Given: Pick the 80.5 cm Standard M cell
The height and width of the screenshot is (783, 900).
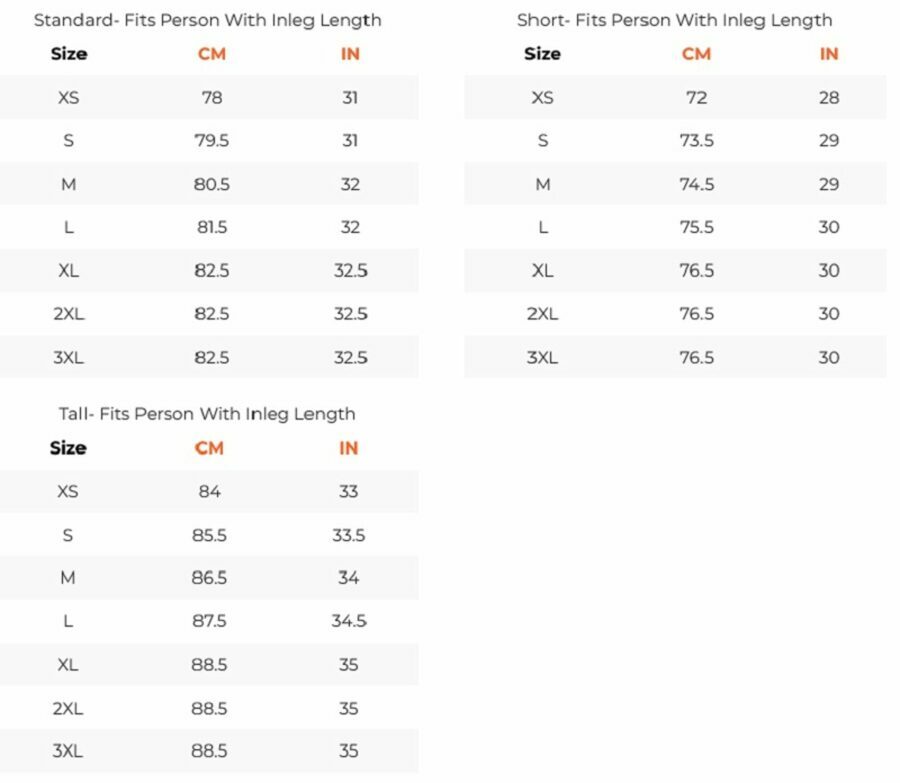Looking at the screenshot, I should [x=211, y=184].
